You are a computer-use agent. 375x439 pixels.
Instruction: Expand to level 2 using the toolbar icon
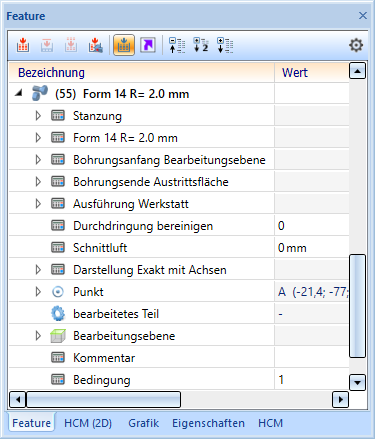coord(201,45)
